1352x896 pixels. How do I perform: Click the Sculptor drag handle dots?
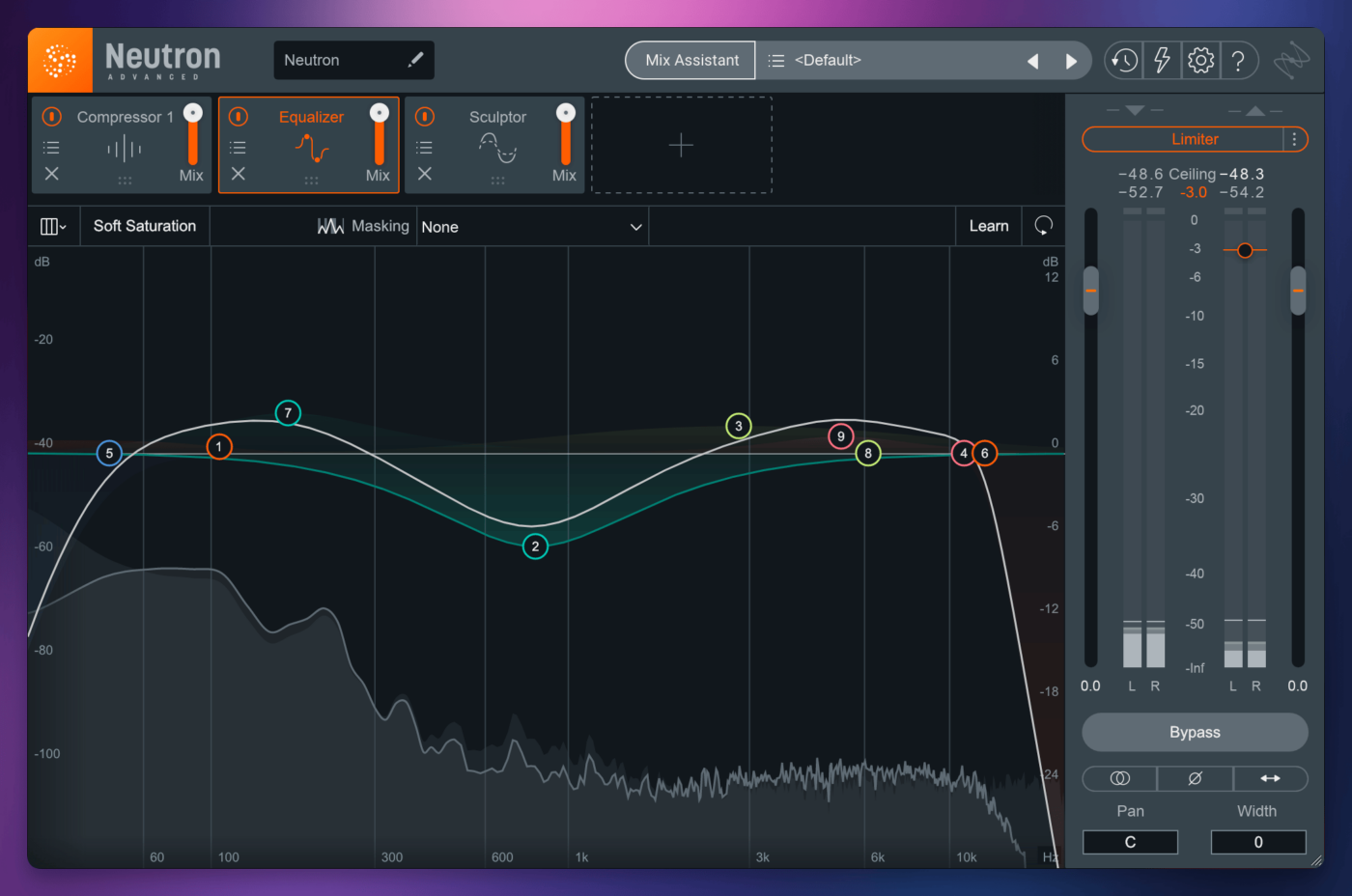point(497,181)
